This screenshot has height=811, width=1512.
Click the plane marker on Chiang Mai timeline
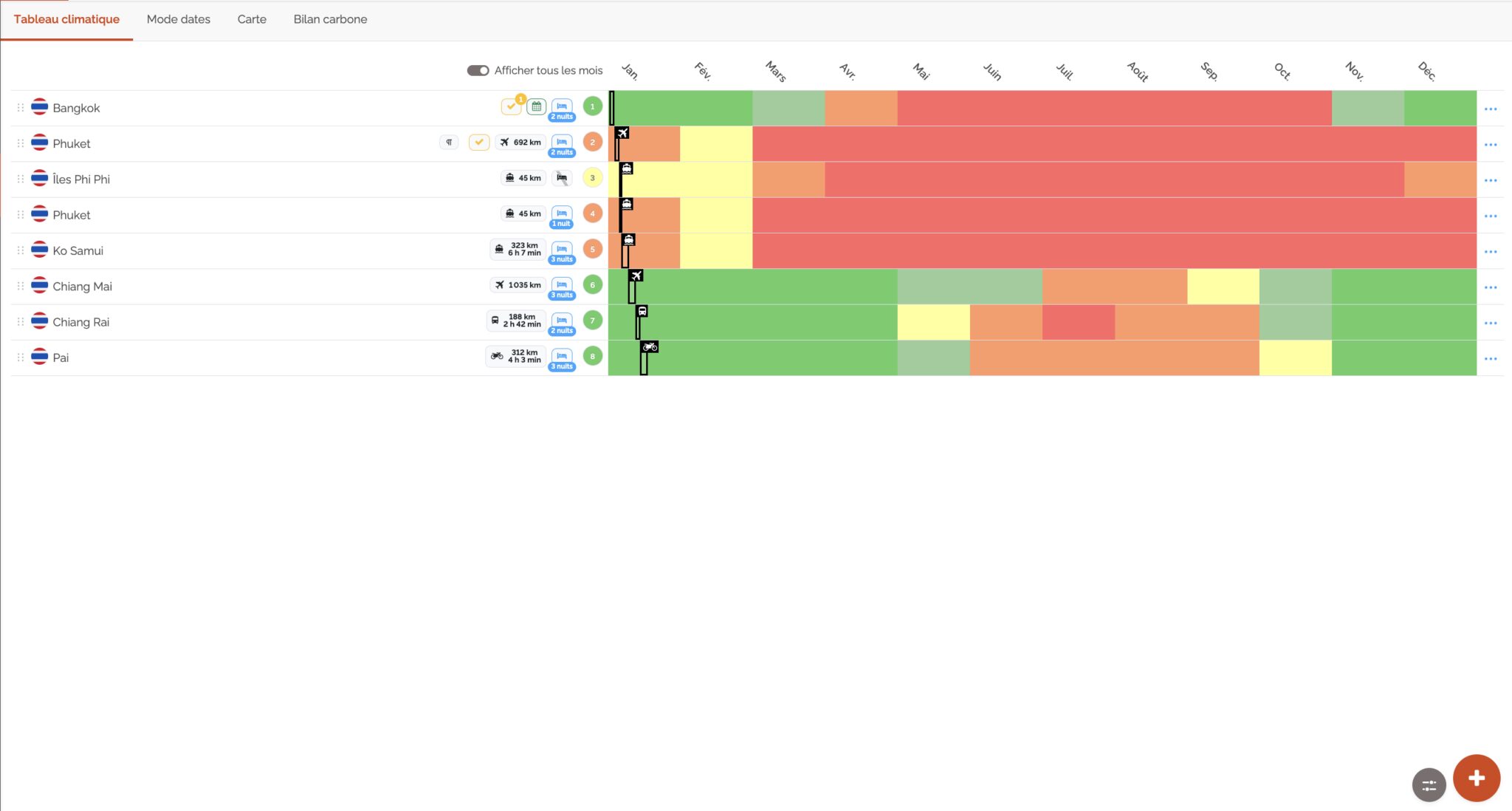point(636,276)
